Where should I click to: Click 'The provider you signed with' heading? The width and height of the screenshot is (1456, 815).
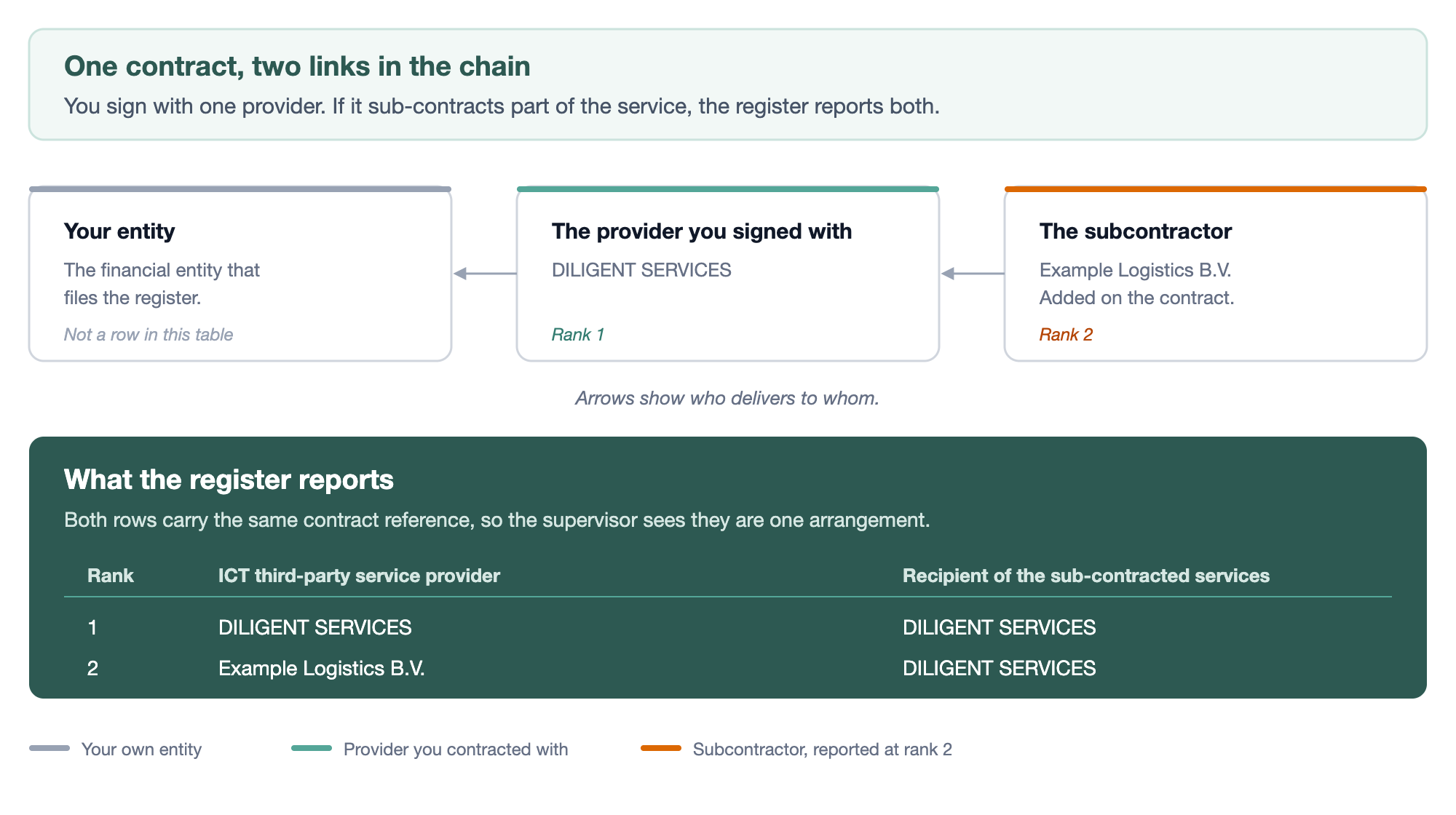pos(702,231)
